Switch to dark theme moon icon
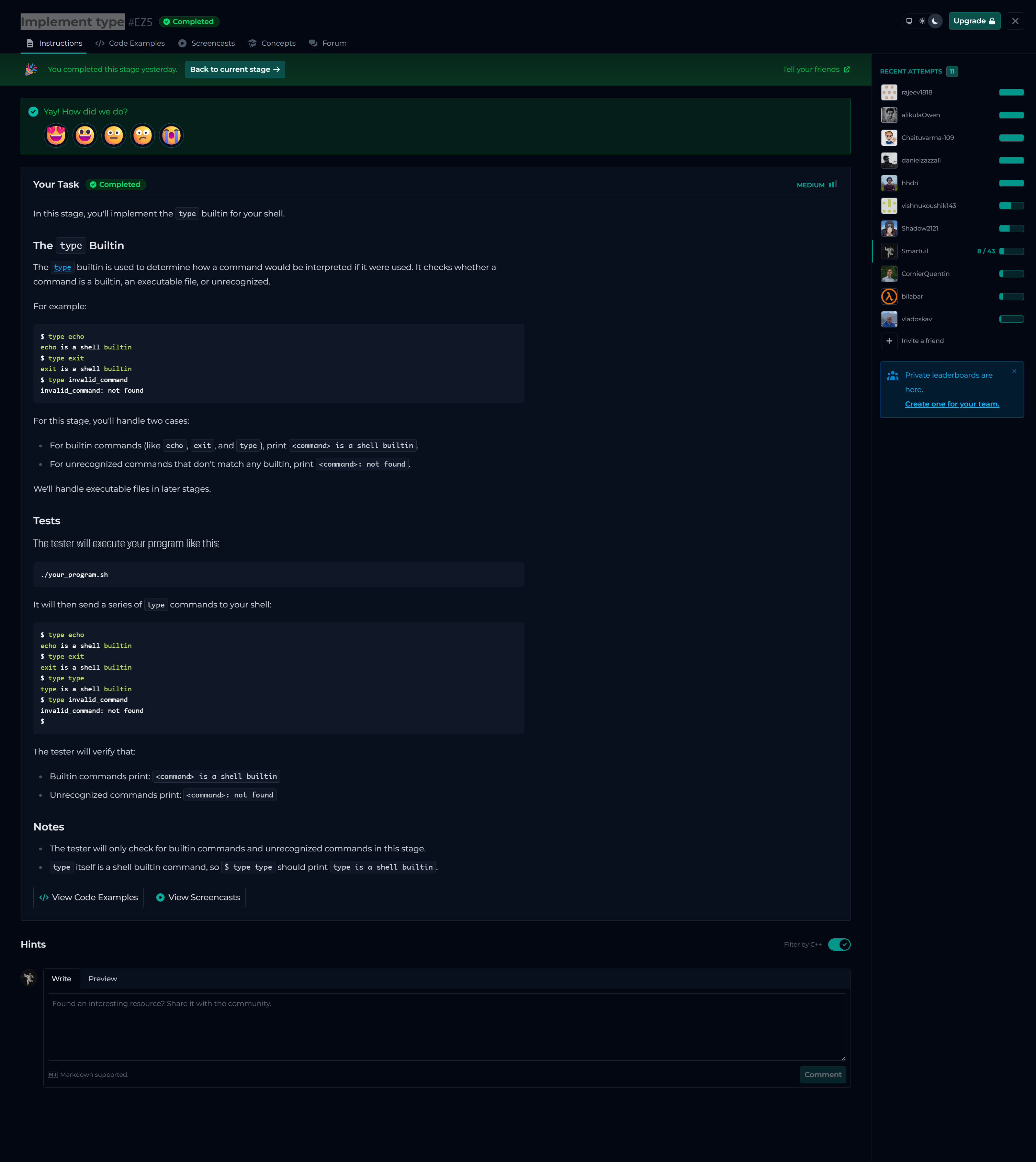Image resolution: width=1036 pixels, height=1162 pixels. pyautogui.click(x=935, y=21)
